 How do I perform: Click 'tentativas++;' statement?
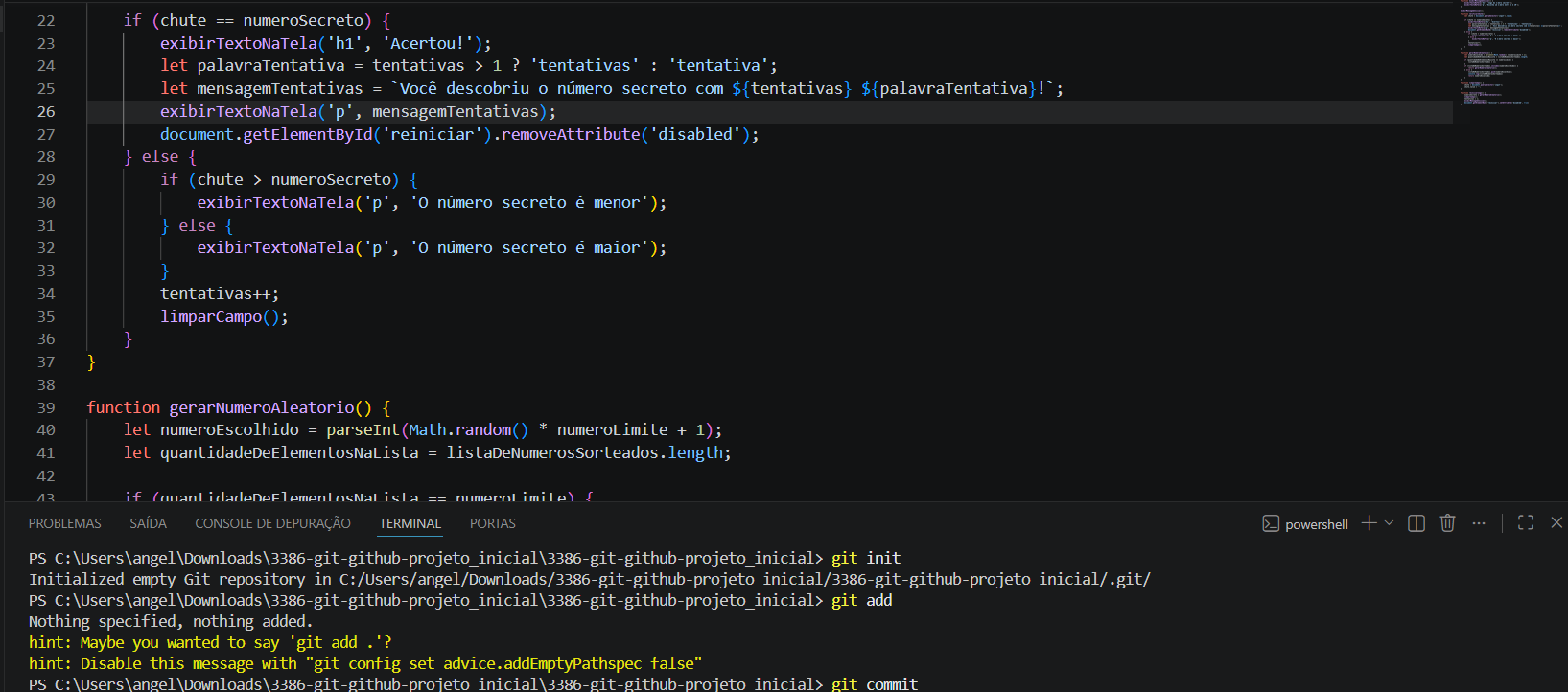point(220,293)
